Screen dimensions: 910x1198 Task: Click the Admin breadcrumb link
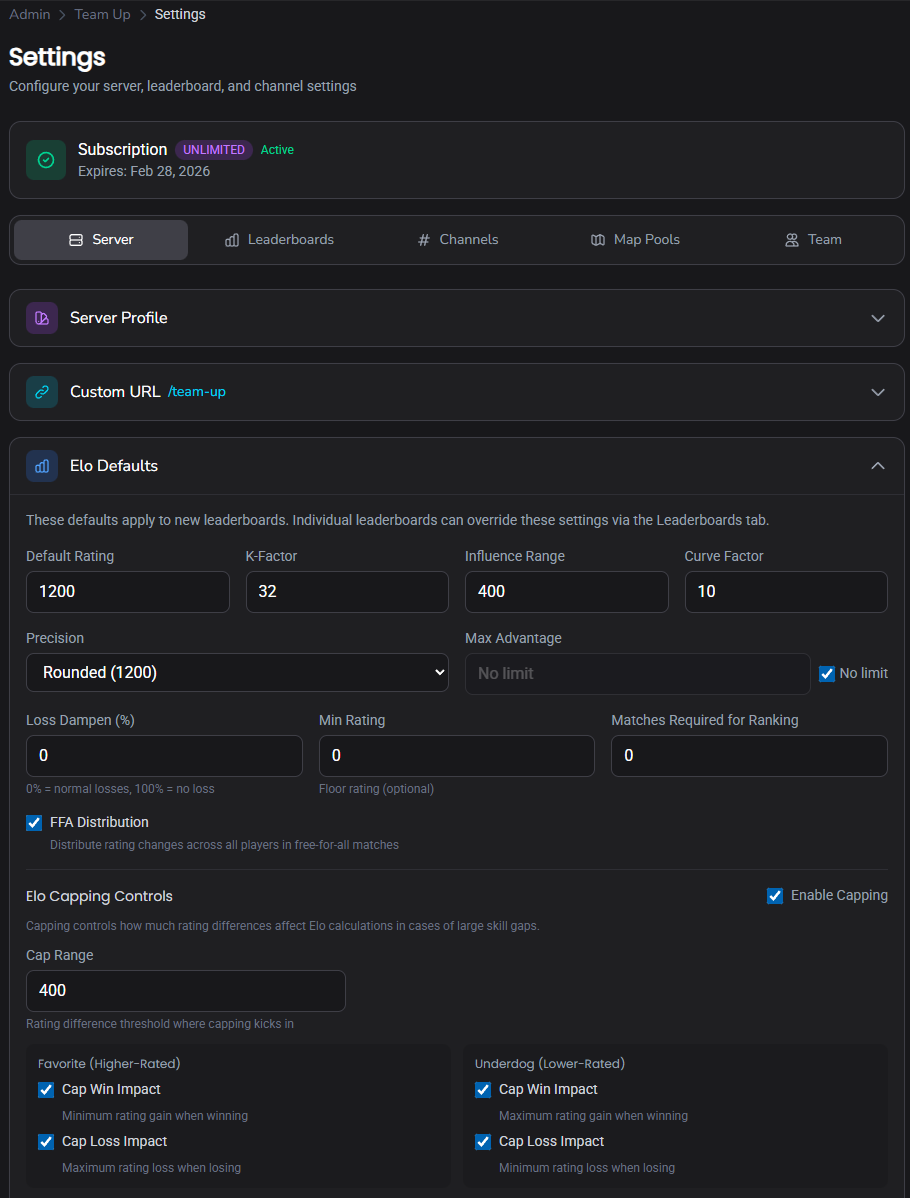tap(30, 15)
